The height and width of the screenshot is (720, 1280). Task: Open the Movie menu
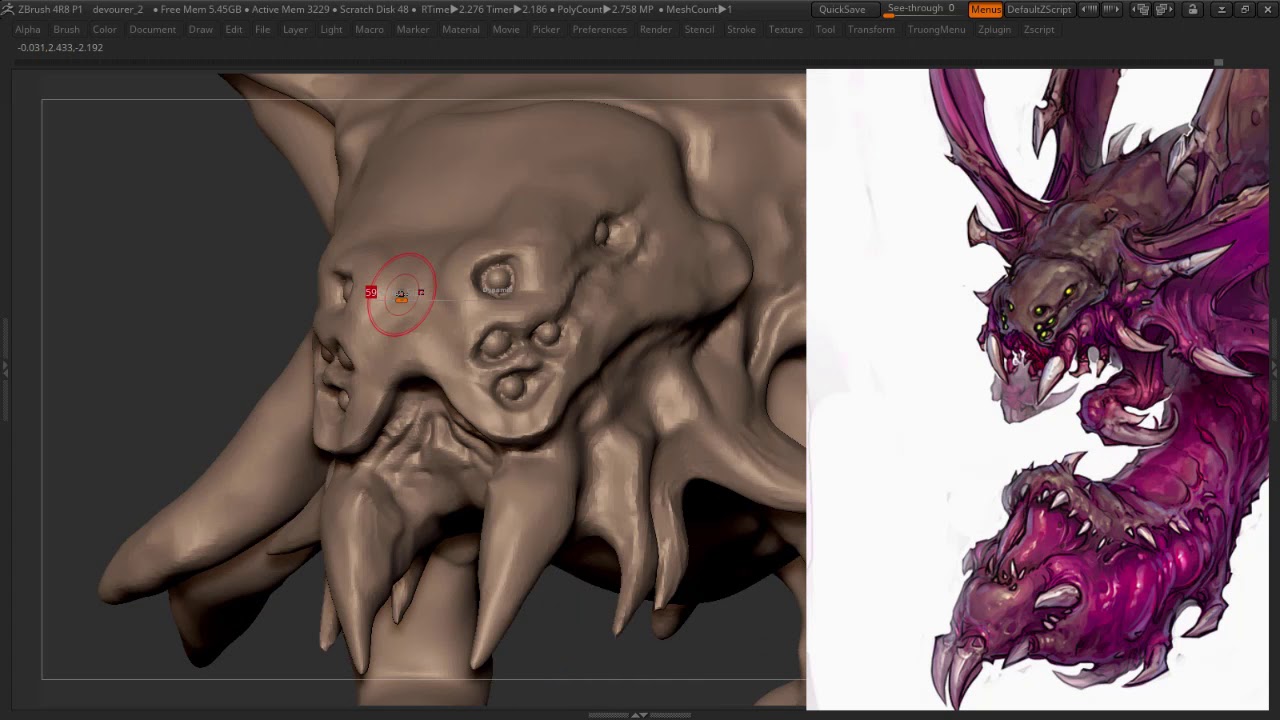(506, 29)
